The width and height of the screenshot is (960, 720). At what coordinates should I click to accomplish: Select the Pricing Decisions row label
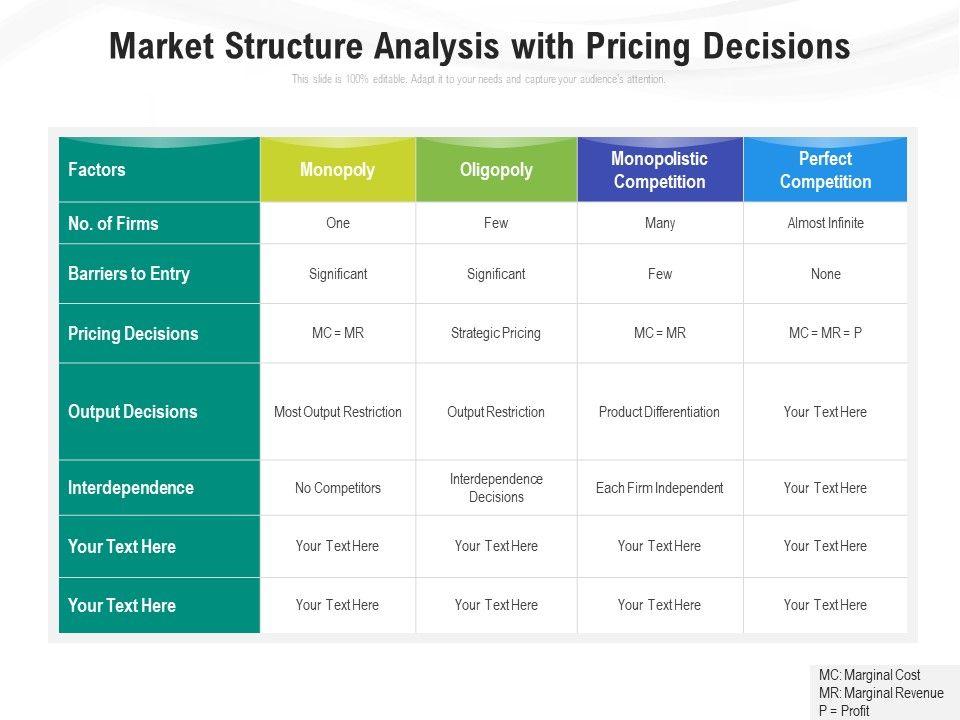[x=133, y=334]
